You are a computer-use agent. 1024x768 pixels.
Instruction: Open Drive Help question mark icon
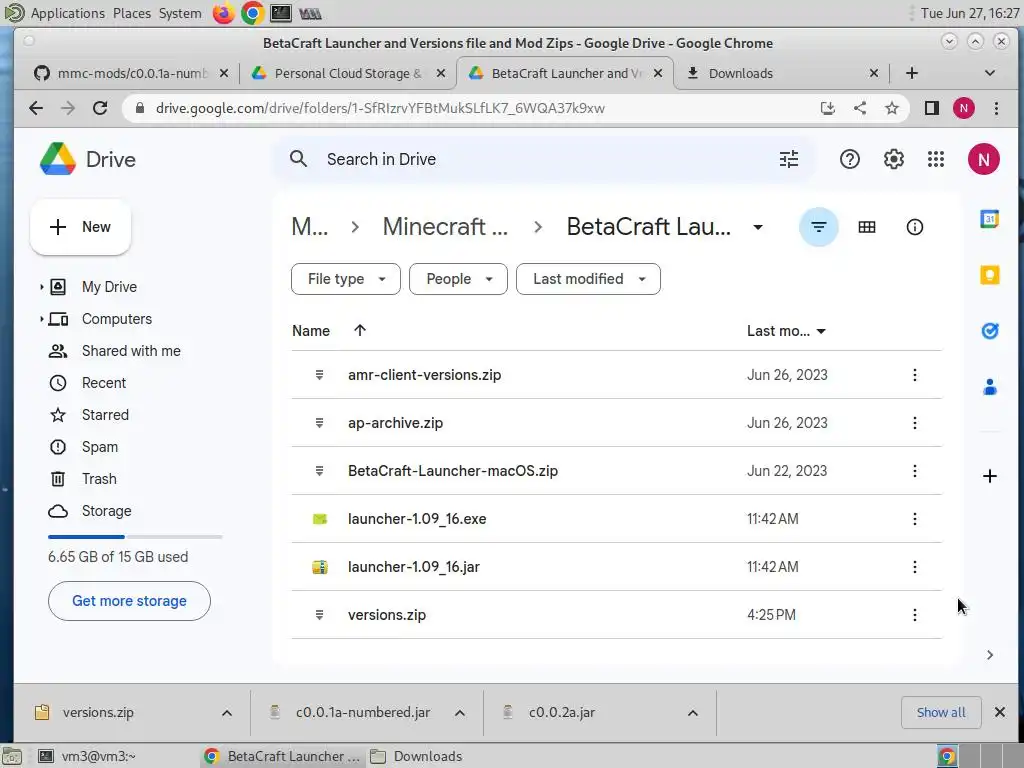850,159
